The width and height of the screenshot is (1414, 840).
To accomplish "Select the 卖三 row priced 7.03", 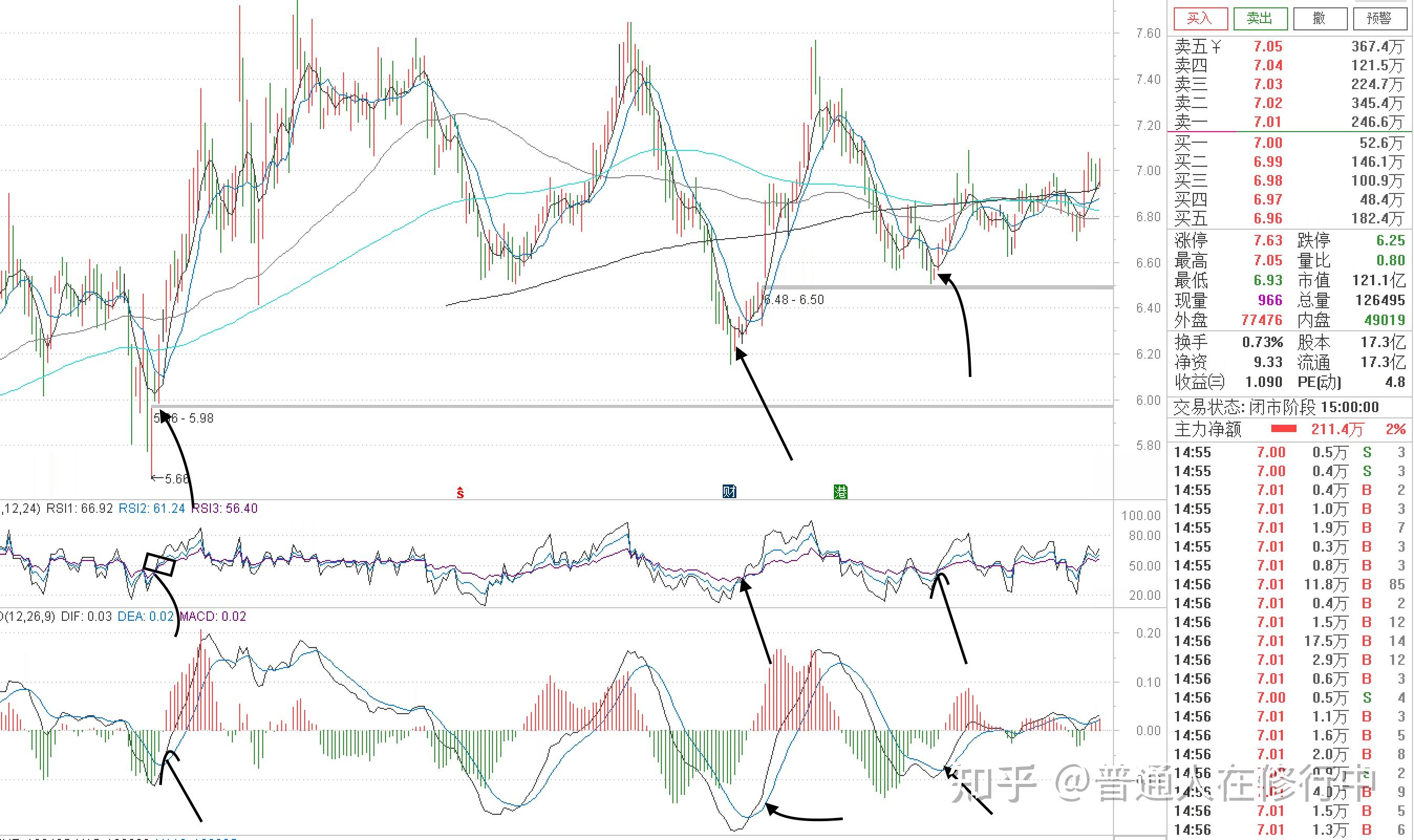I will pos(1290,84).
